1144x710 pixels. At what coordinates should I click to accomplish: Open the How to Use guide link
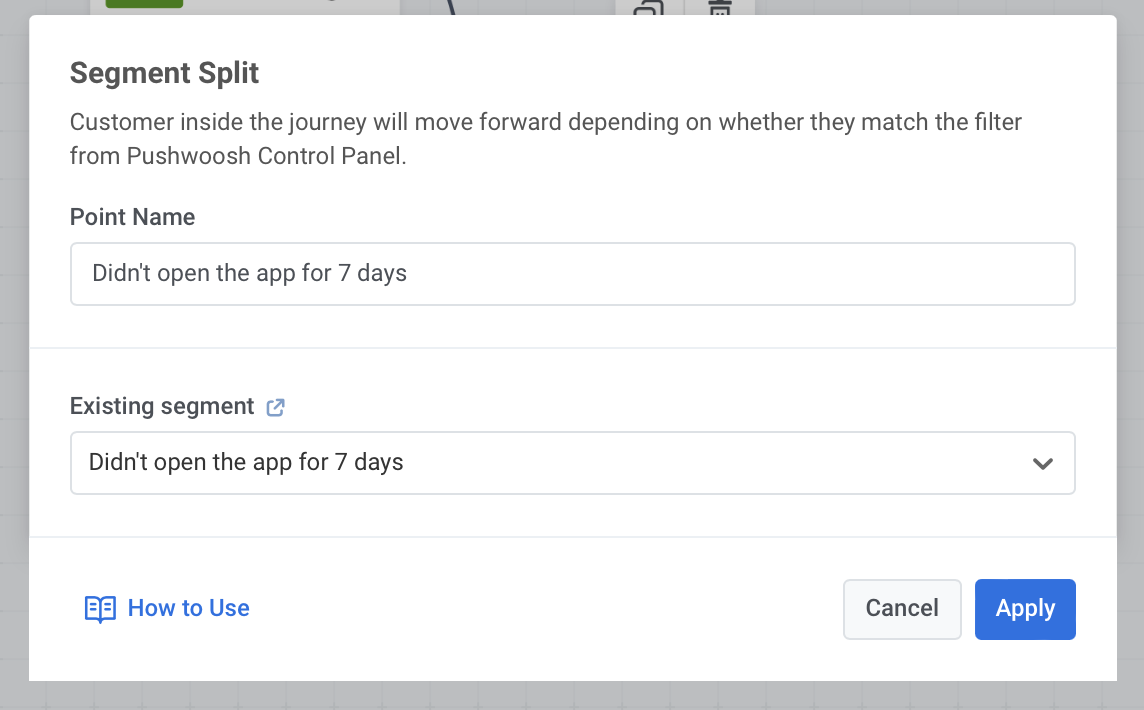[x=188, y=609]
